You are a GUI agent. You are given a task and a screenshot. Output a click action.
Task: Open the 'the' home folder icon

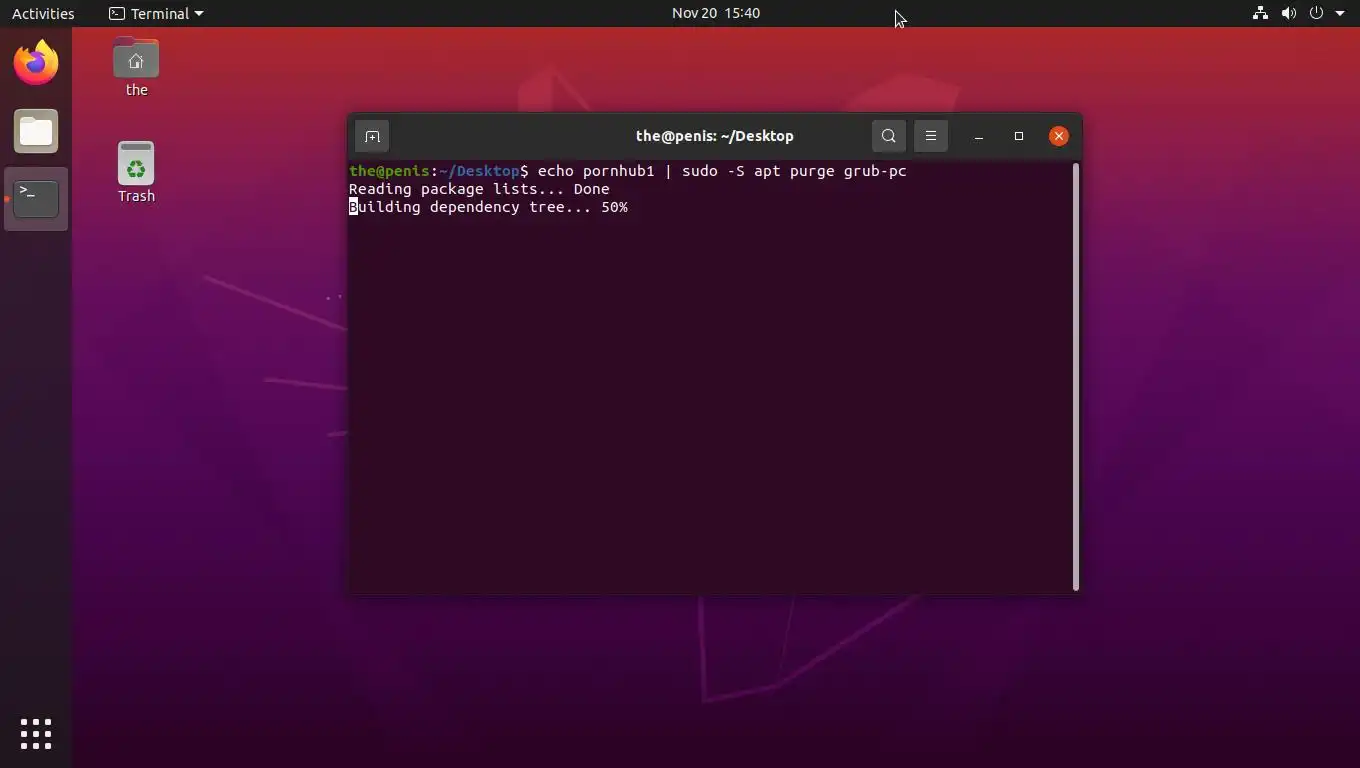[x=136, y=67]
